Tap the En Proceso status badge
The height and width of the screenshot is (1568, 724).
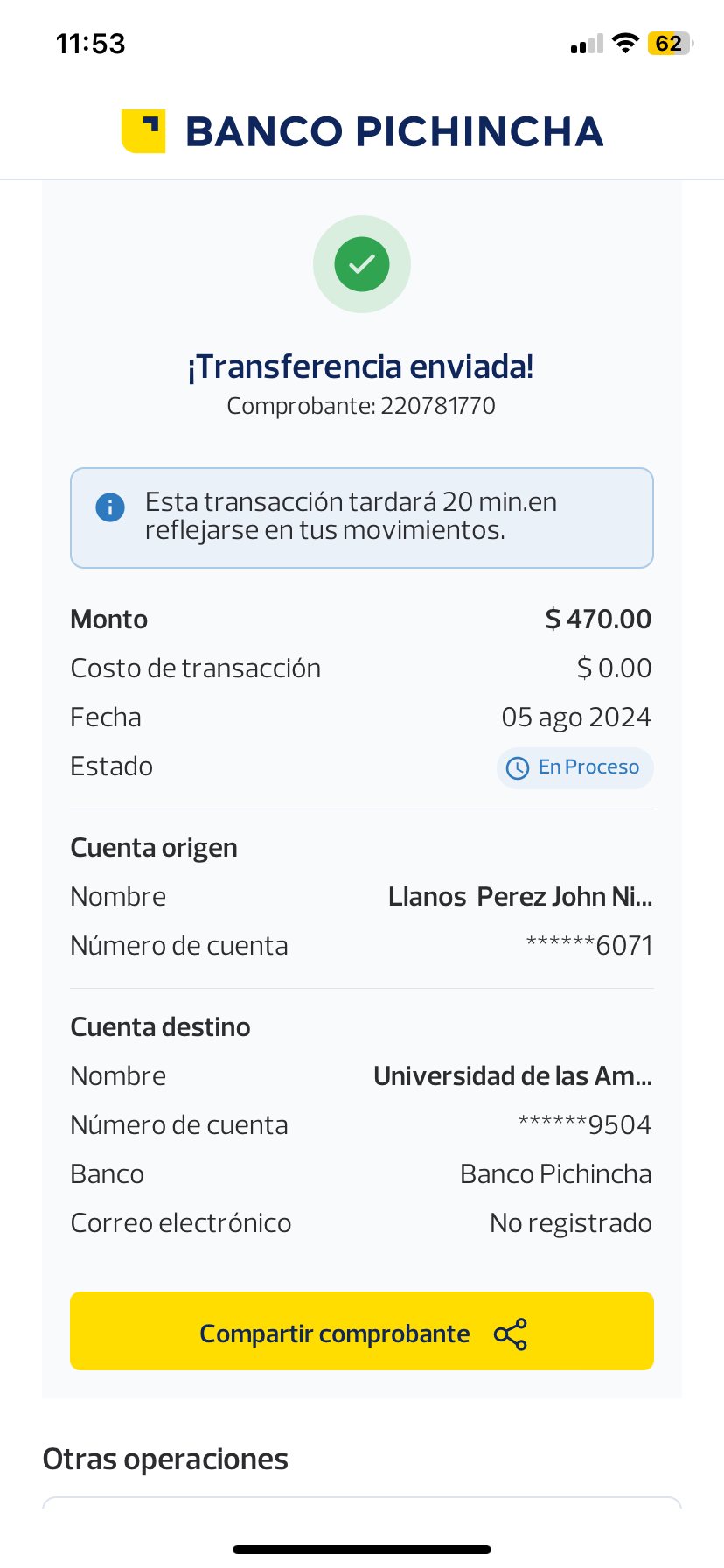[x=574, y=767]
